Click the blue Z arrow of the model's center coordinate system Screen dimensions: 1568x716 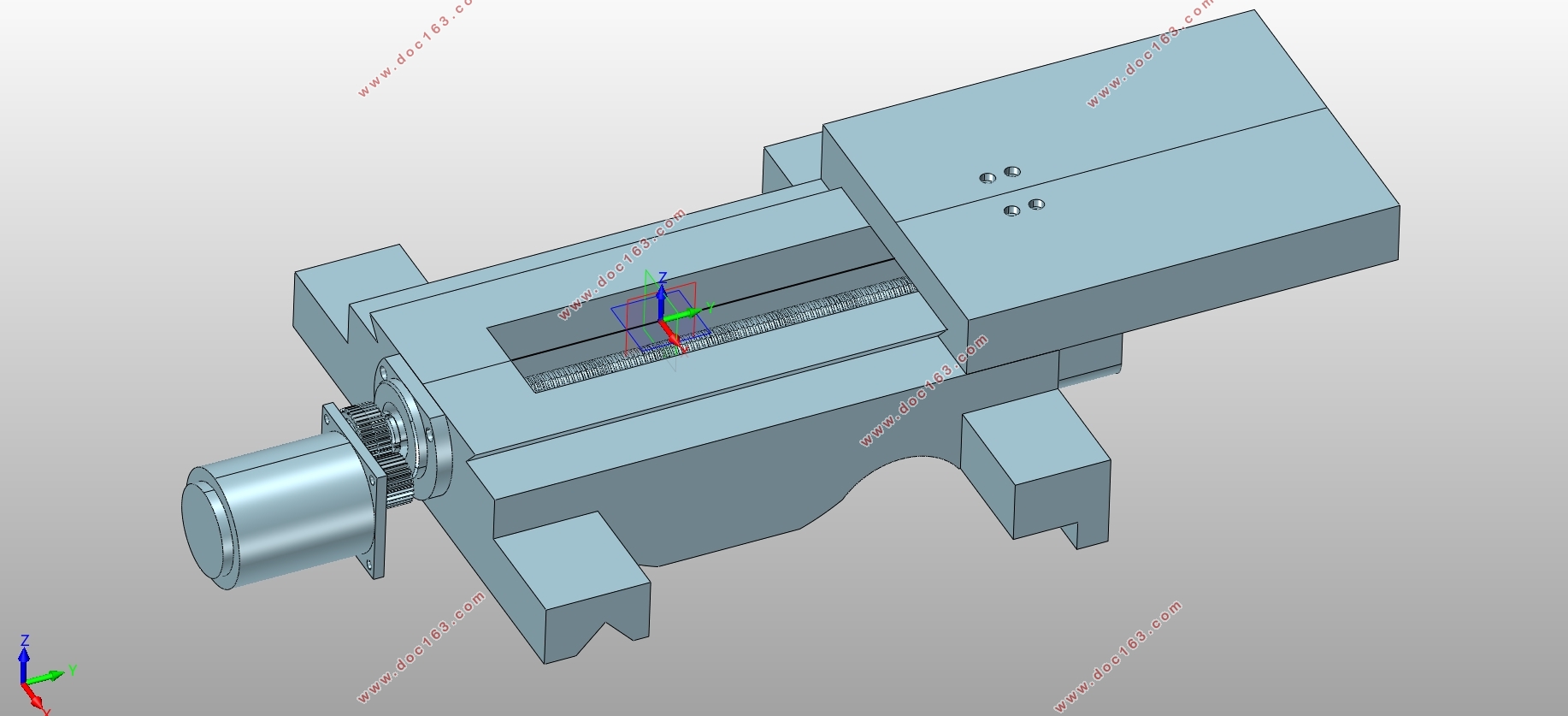tap(662, 298)
